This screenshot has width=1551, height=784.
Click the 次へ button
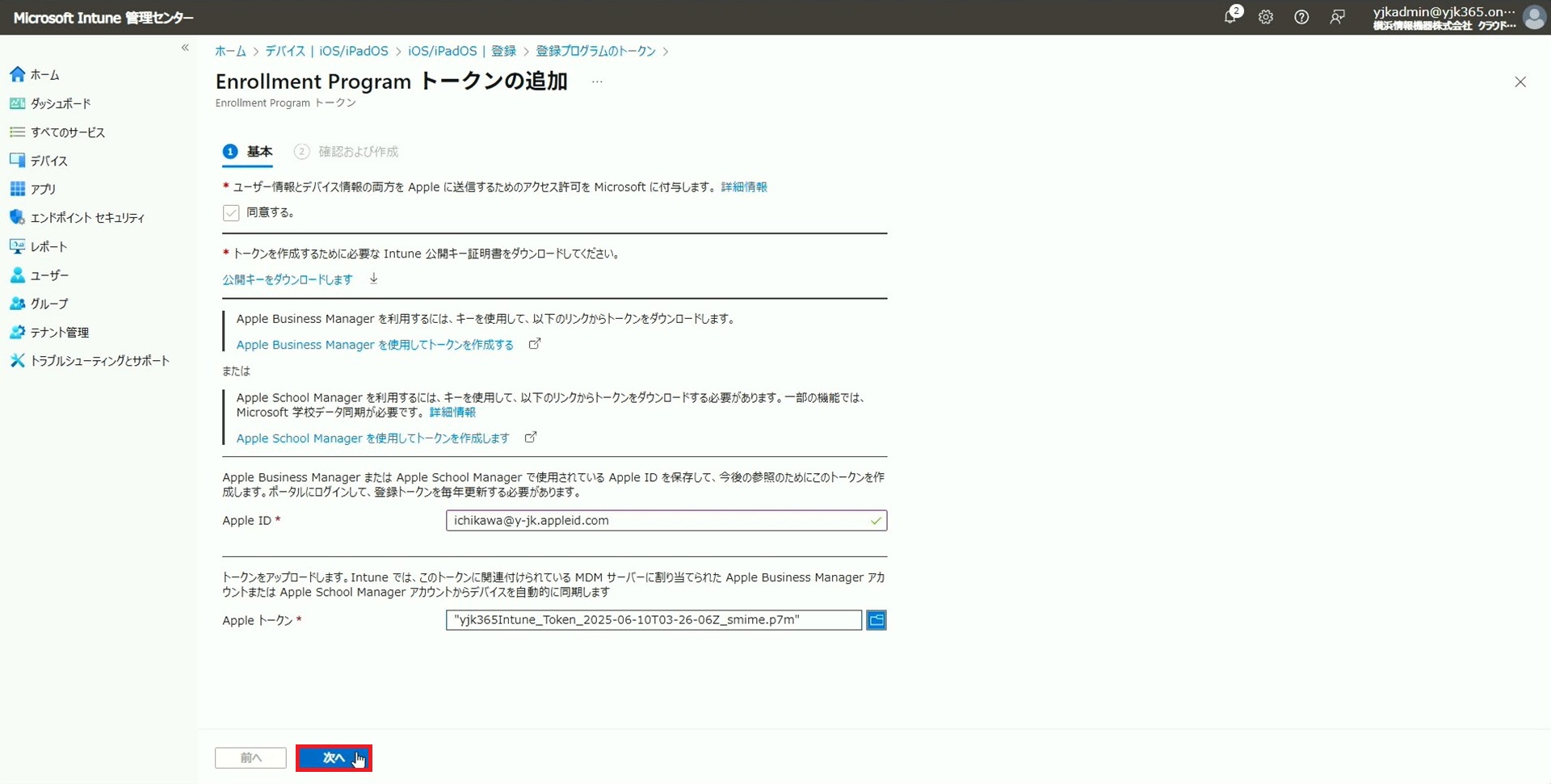coord(334,758)
